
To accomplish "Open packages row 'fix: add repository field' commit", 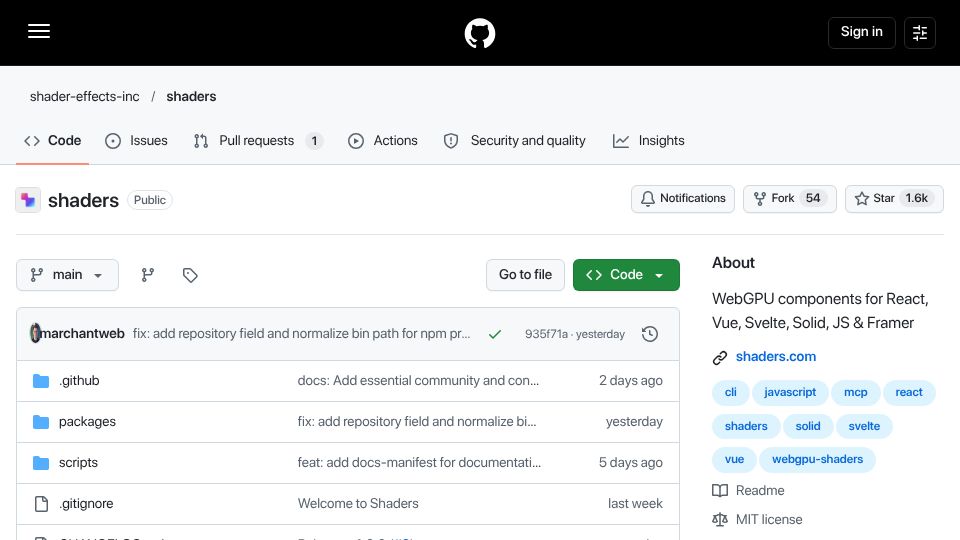I will click(417, 422).
